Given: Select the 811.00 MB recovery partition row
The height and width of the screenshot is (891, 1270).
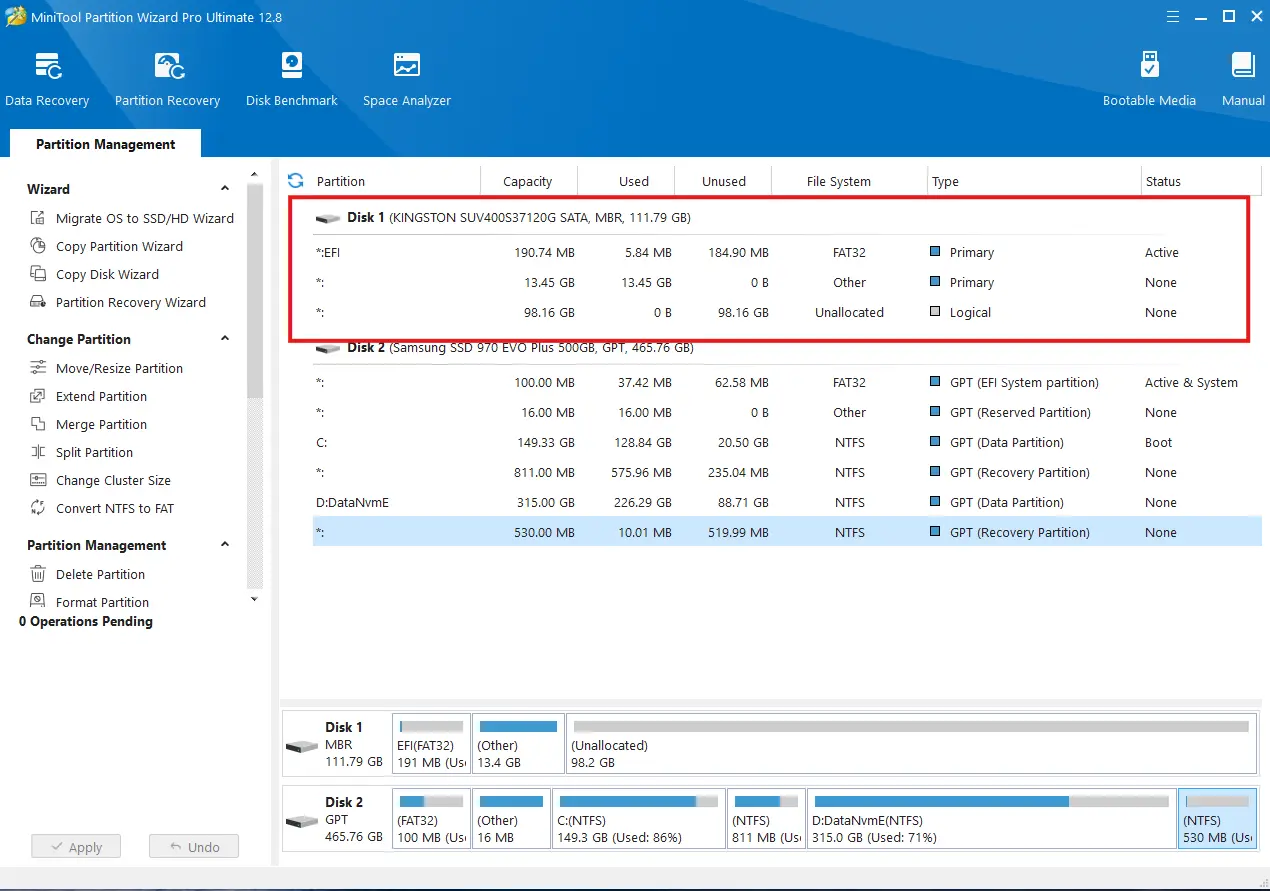Looking at the screenshot, I should (x=787, y=473).
